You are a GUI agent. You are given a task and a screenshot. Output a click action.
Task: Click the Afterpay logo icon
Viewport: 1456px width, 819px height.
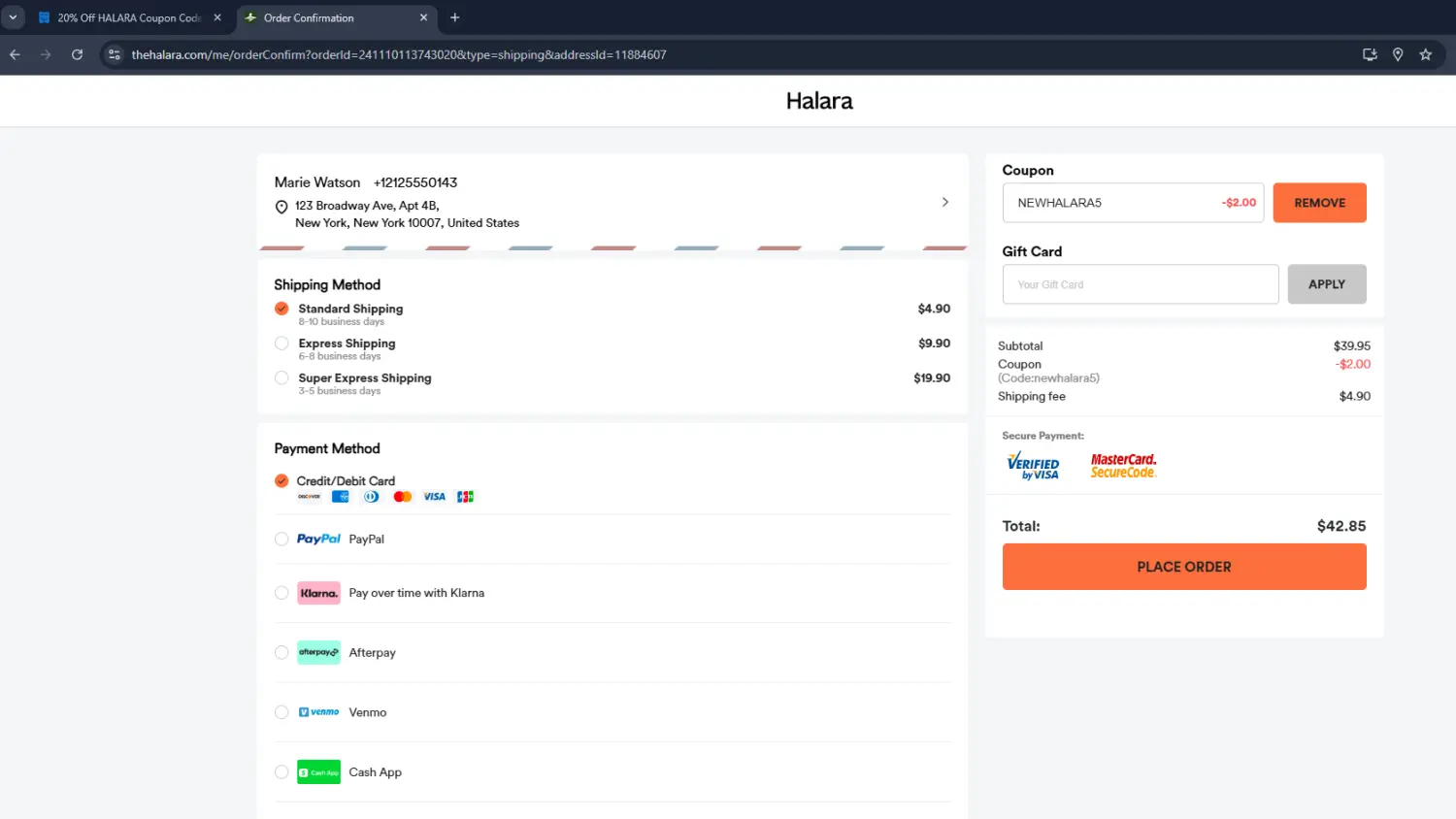pyautogui.click(x=318, y=652)
